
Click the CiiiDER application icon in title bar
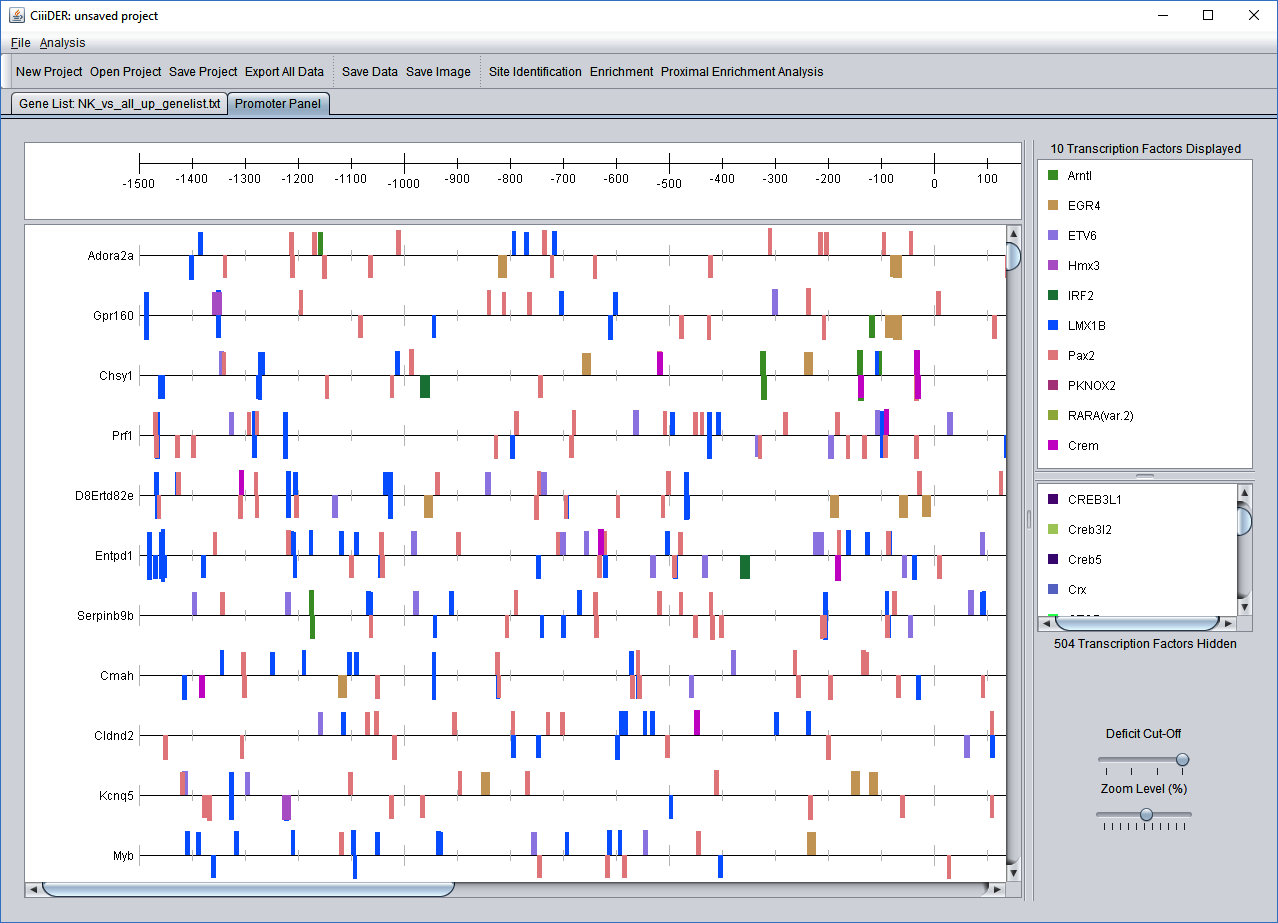(x=17, y=15)
